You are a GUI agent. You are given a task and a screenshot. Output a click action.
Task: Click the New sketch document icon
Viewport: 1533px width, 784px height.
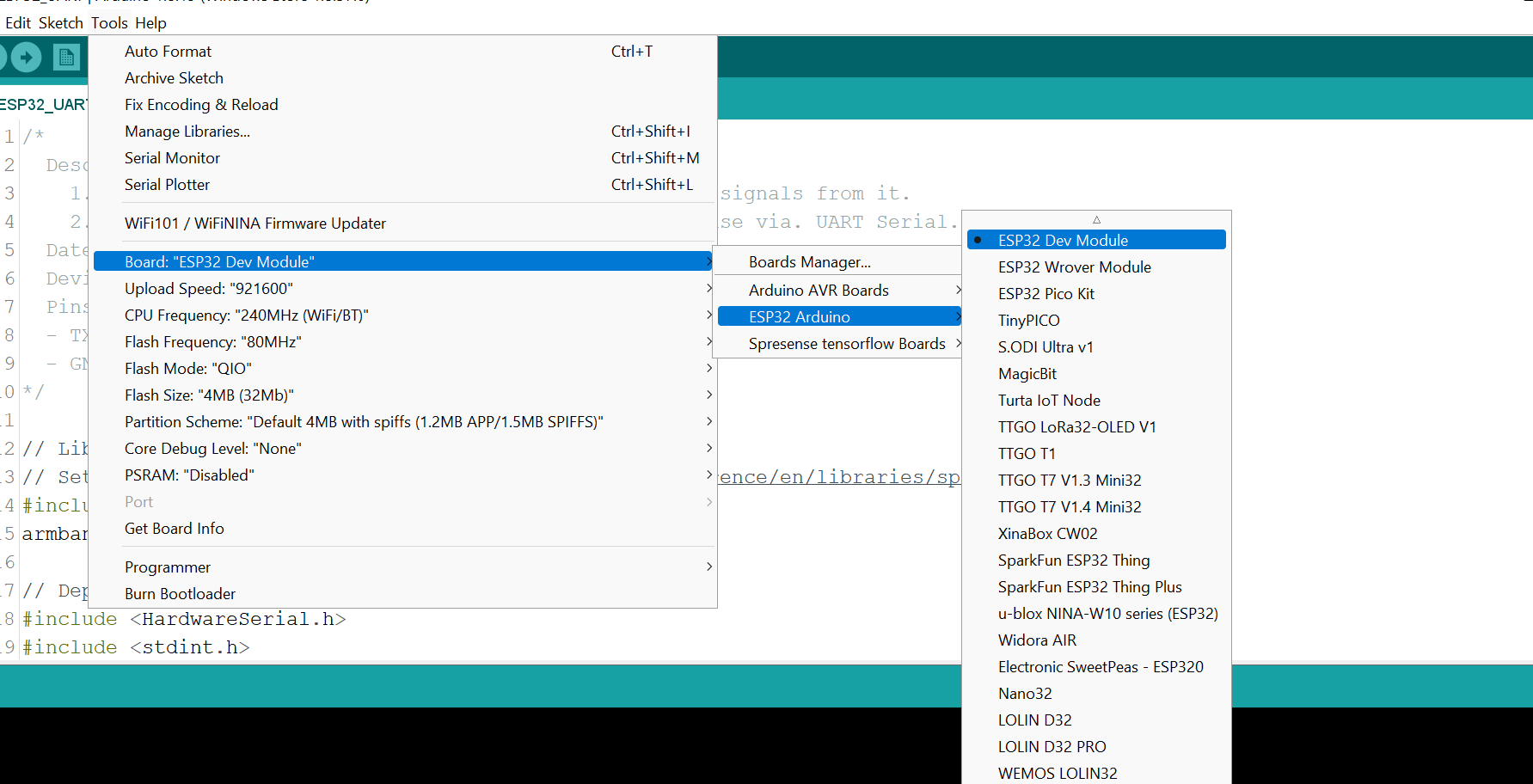[x=67, y=57]
